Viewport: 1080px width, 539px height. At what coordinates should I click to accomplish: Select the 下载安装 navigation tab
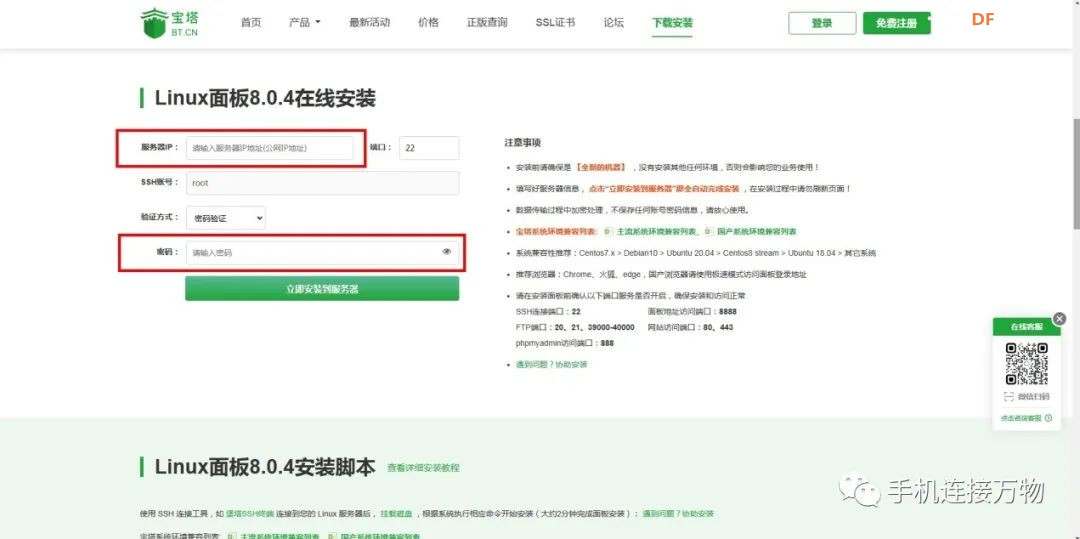point(672,23)
